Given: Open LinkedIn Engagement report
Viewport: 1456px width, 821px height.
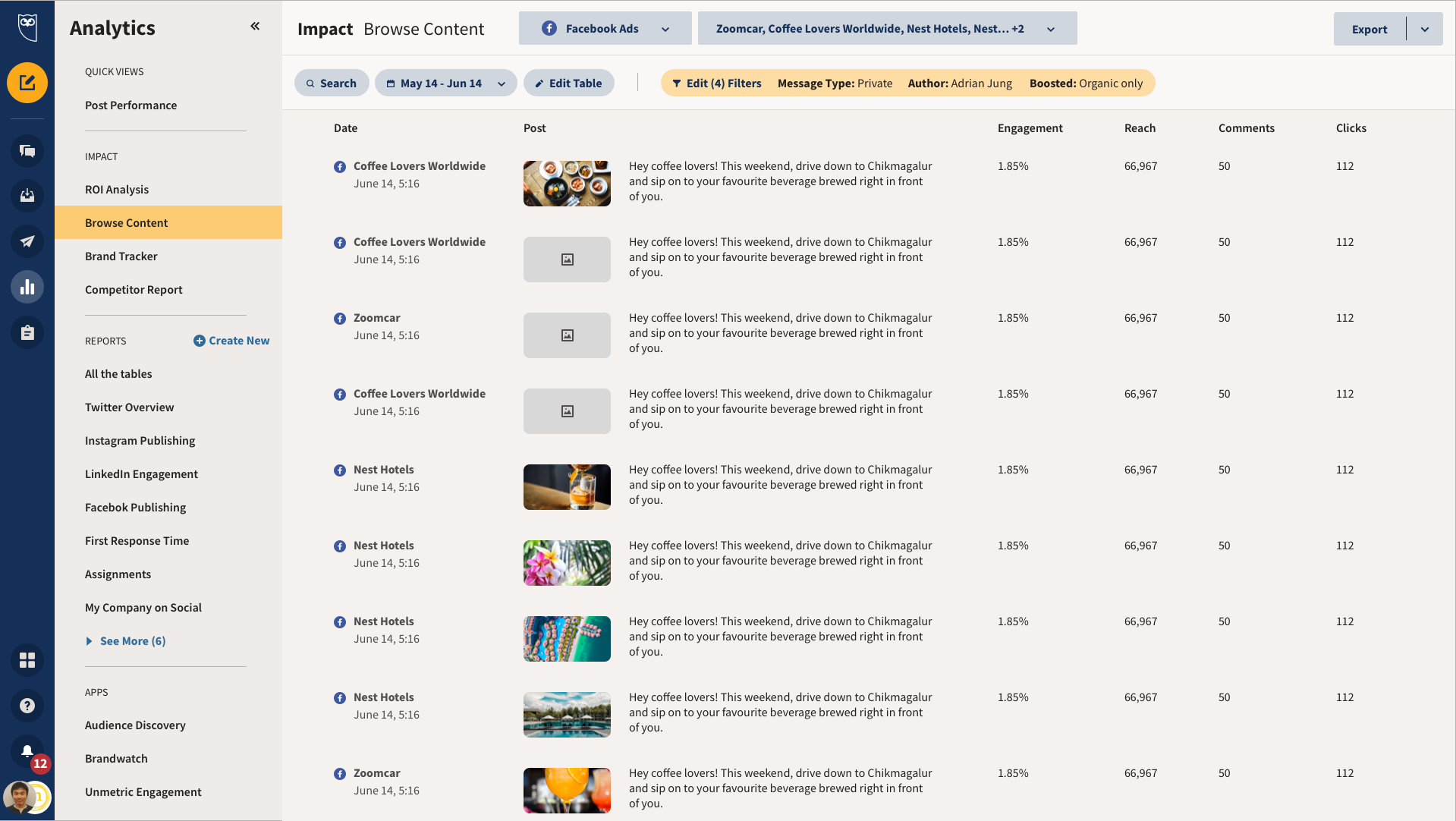Looking at the screenshot, I should [142, 474].
